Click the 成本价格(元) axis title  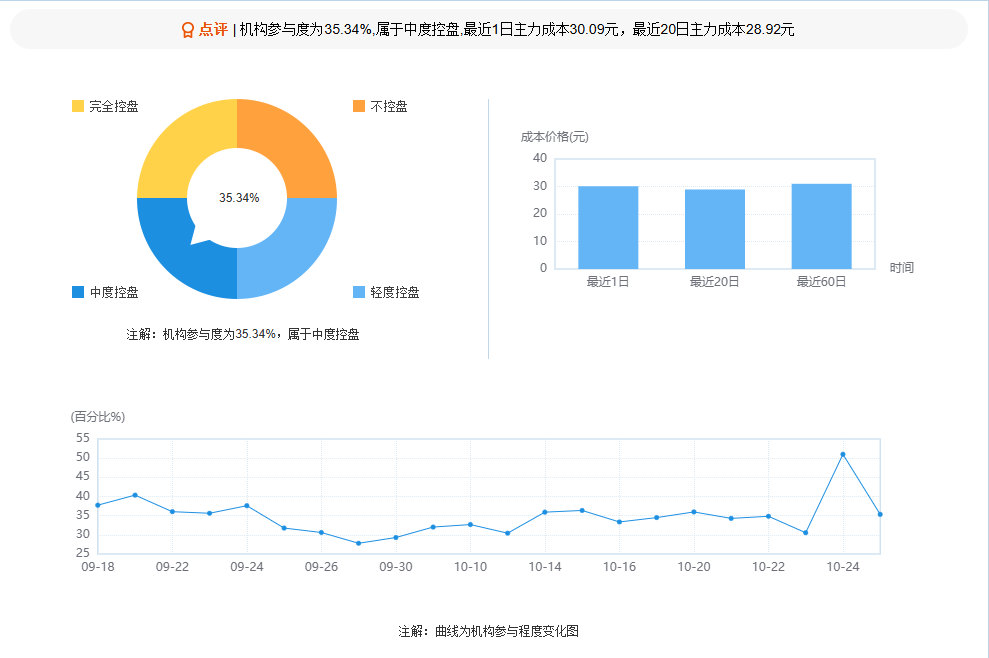coord(554,137)
